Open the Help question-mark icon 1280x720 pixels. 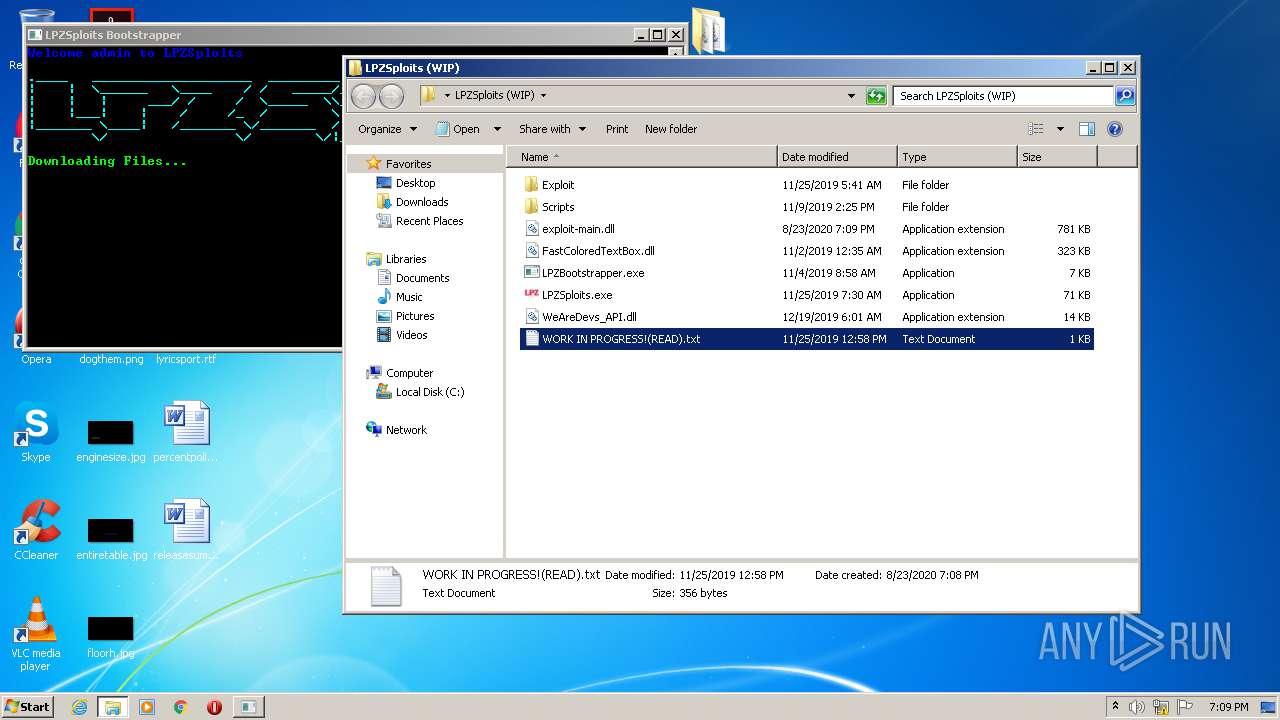(x=1115, y=129)
